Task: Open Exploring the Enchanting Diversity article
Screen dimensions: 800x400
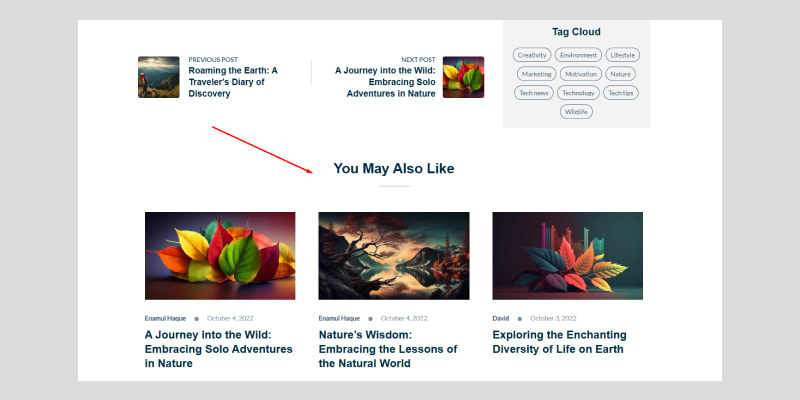Action: click(559, 342)
